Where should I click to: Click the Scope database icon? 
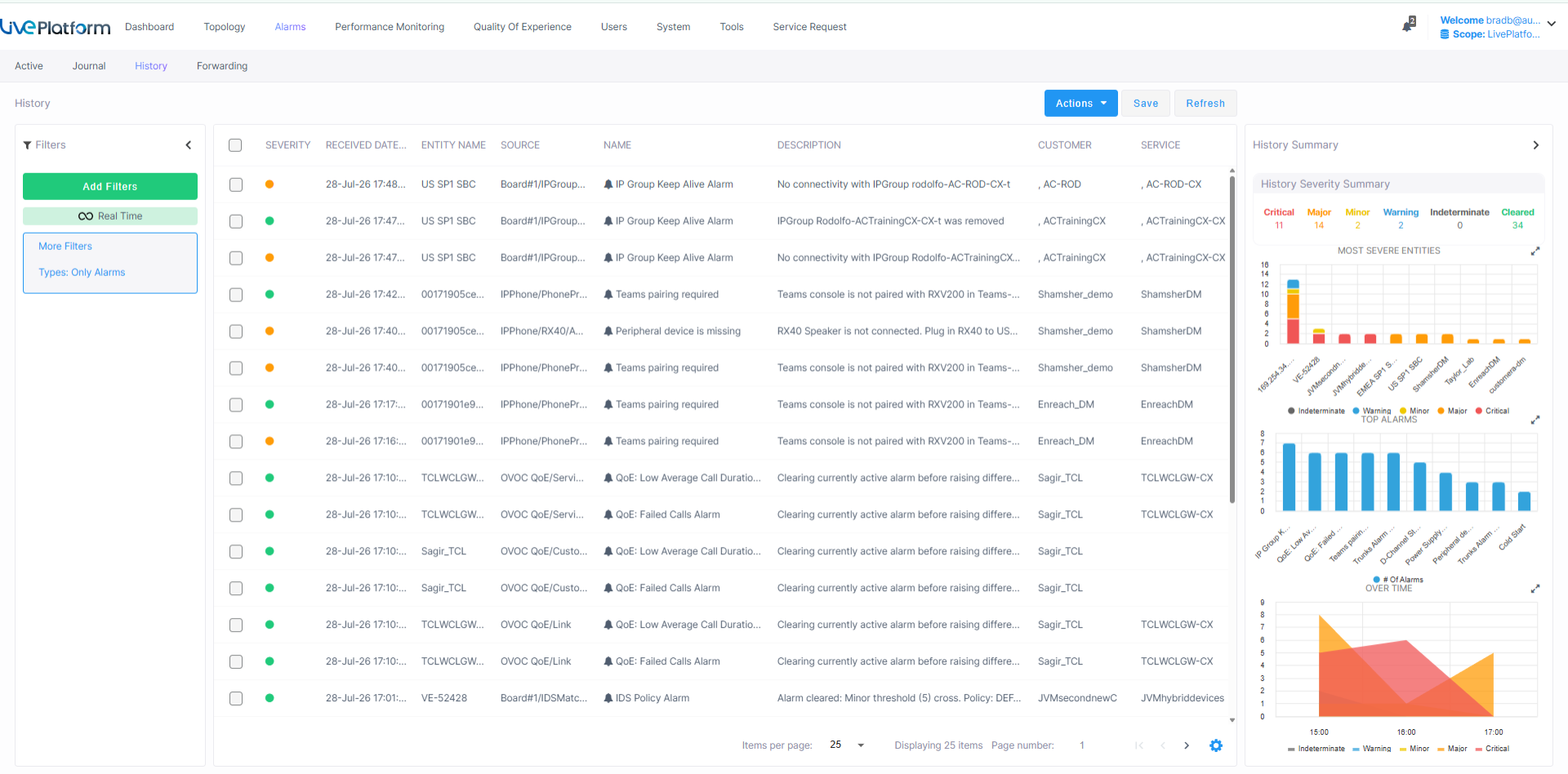(x=1445, y=34)
